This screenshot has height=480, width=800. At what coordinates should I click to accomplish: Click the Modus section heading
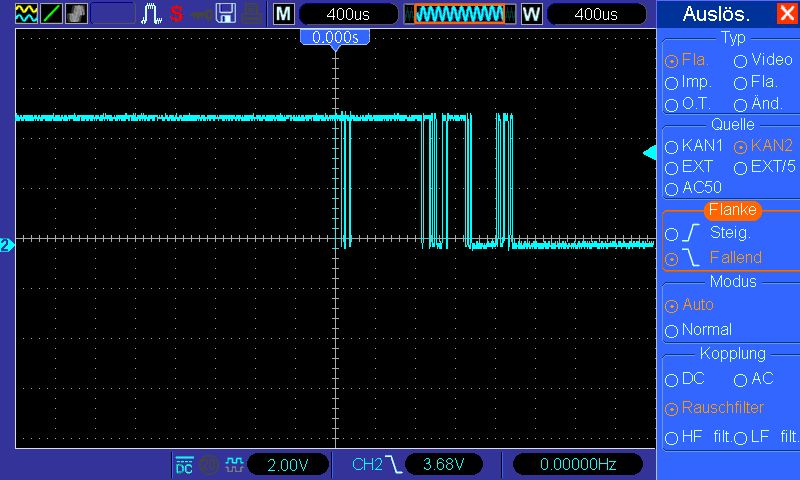point(733,282)
